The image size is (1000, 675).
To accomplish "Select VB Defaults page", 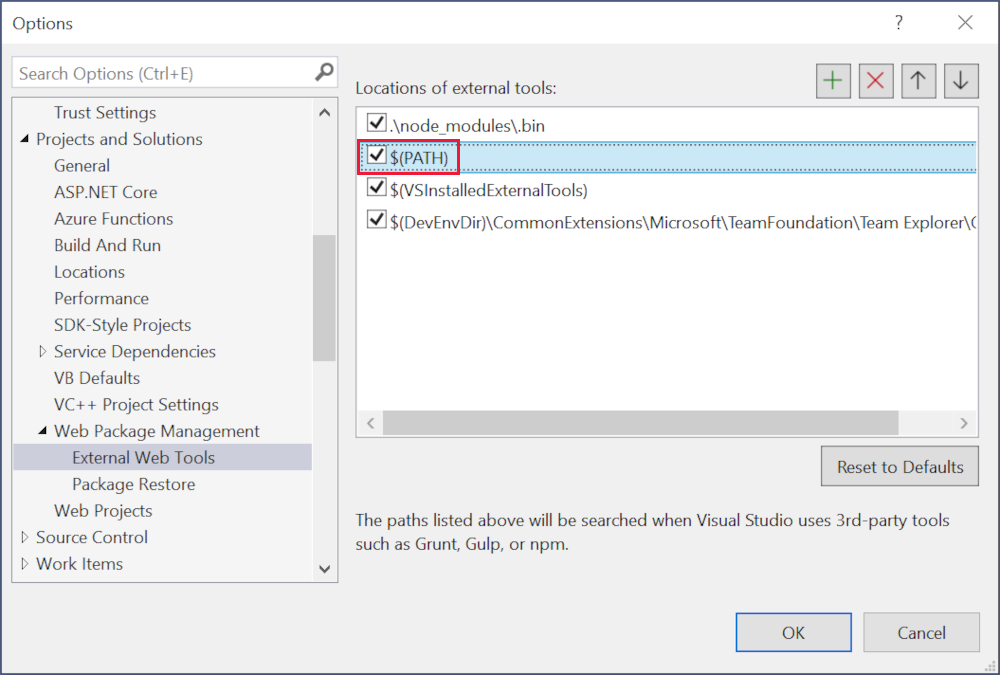I will tap(97, 378).
